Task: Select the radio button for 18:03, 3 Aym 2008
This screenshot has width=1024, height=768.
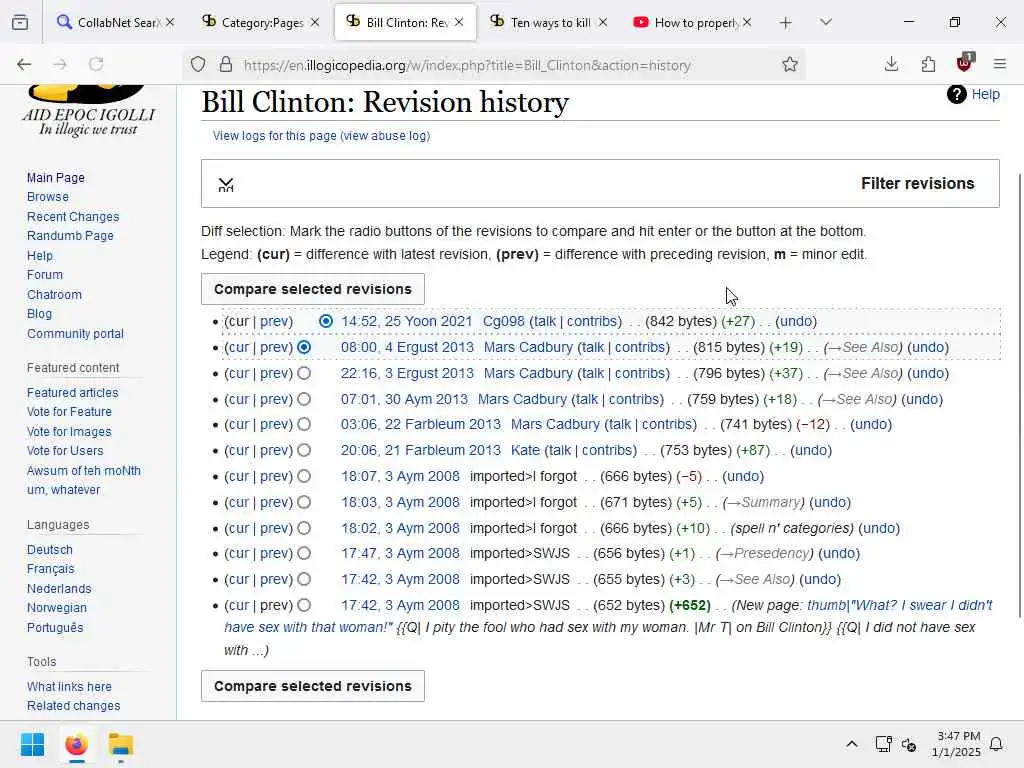Action: point(304,502)
